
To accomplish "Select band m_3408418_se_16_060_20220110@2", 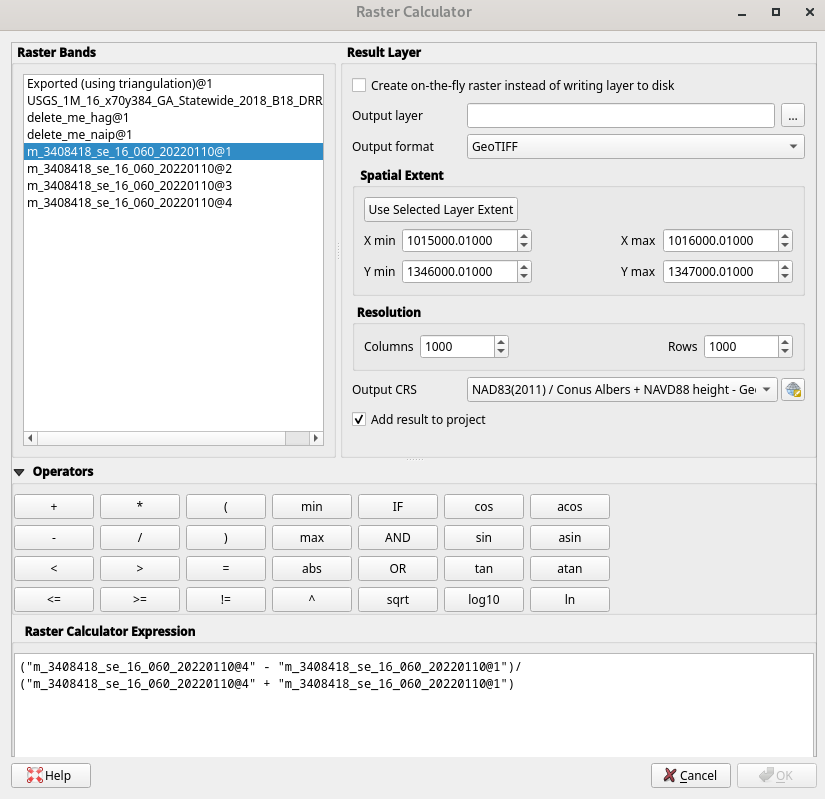I will pyautogui.click(x=173, y=169).
